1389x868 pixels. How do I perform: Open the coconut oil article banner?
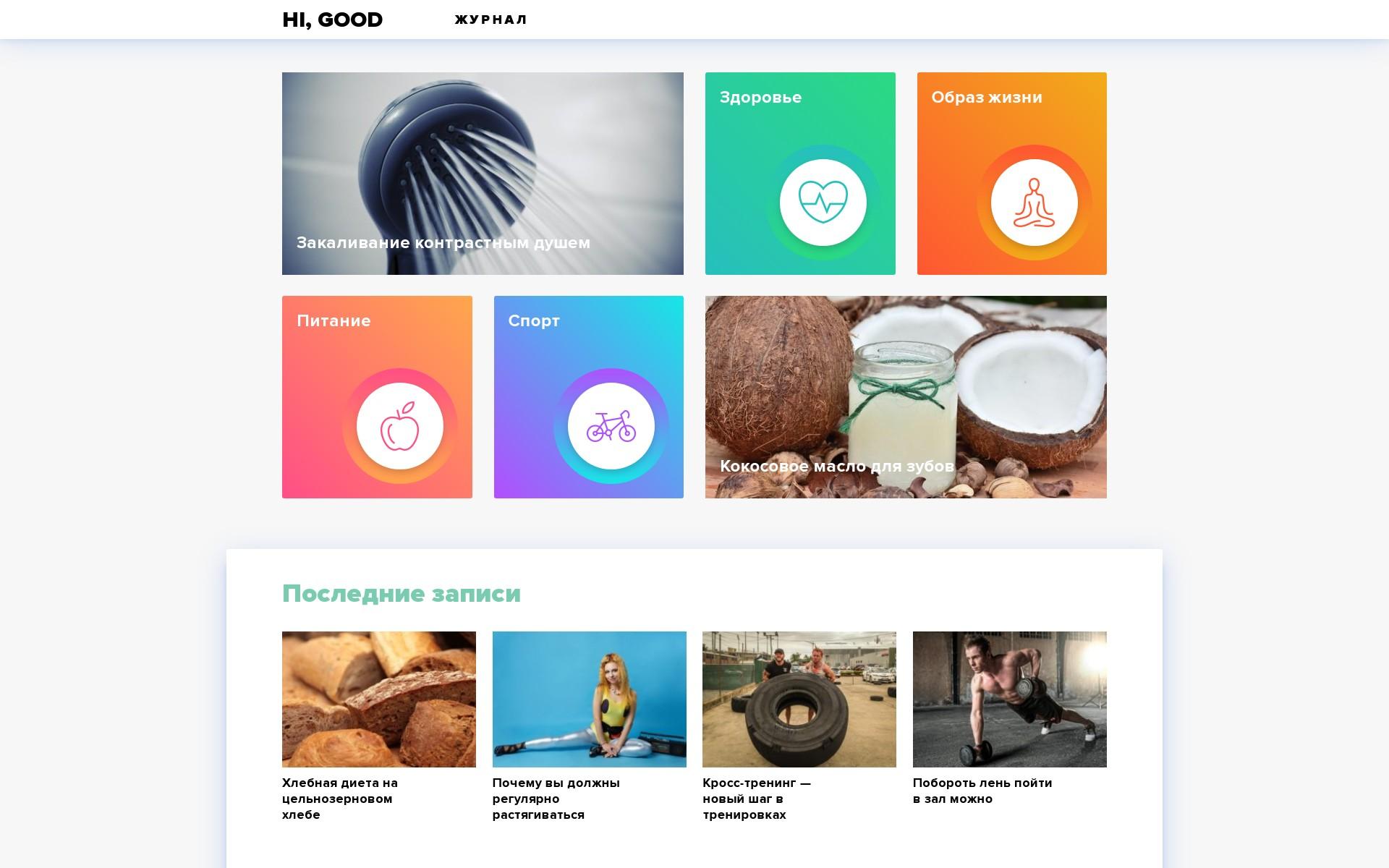tap(906, 397)
